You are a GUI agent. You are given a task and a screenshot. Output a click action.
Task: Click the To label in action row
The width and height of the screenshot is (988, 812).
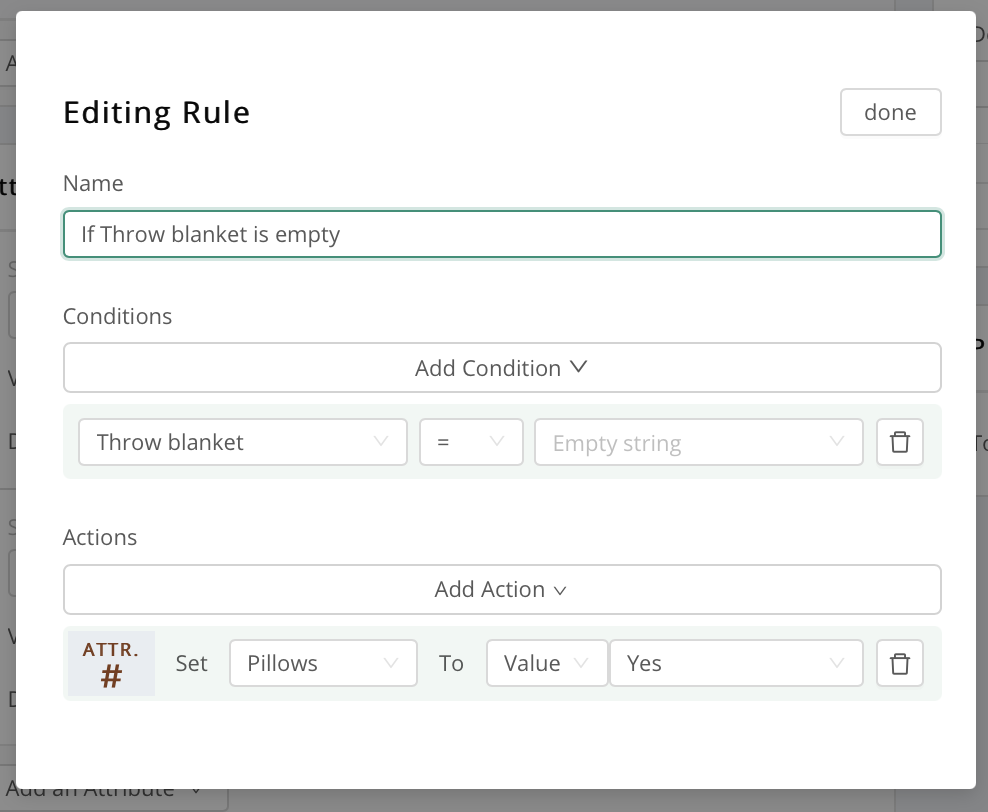click(x=452, y=663)
